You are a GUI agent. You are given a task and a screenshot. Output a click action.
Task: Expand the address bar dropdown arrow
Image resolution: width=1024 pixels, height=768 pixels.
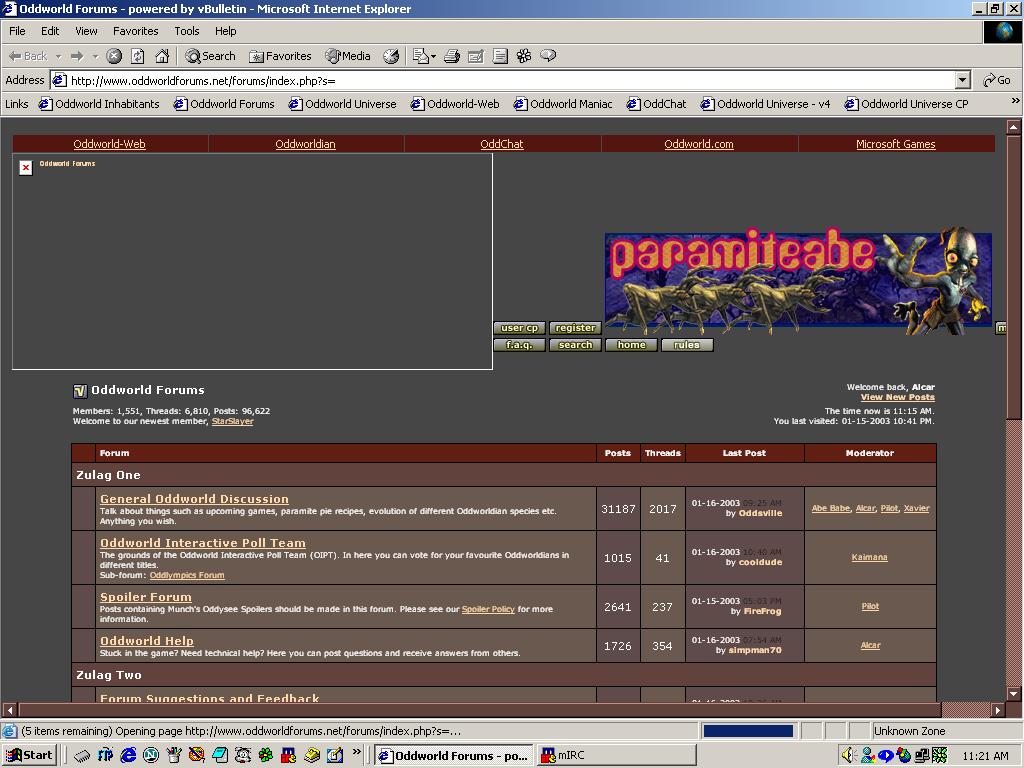[962, 80]
